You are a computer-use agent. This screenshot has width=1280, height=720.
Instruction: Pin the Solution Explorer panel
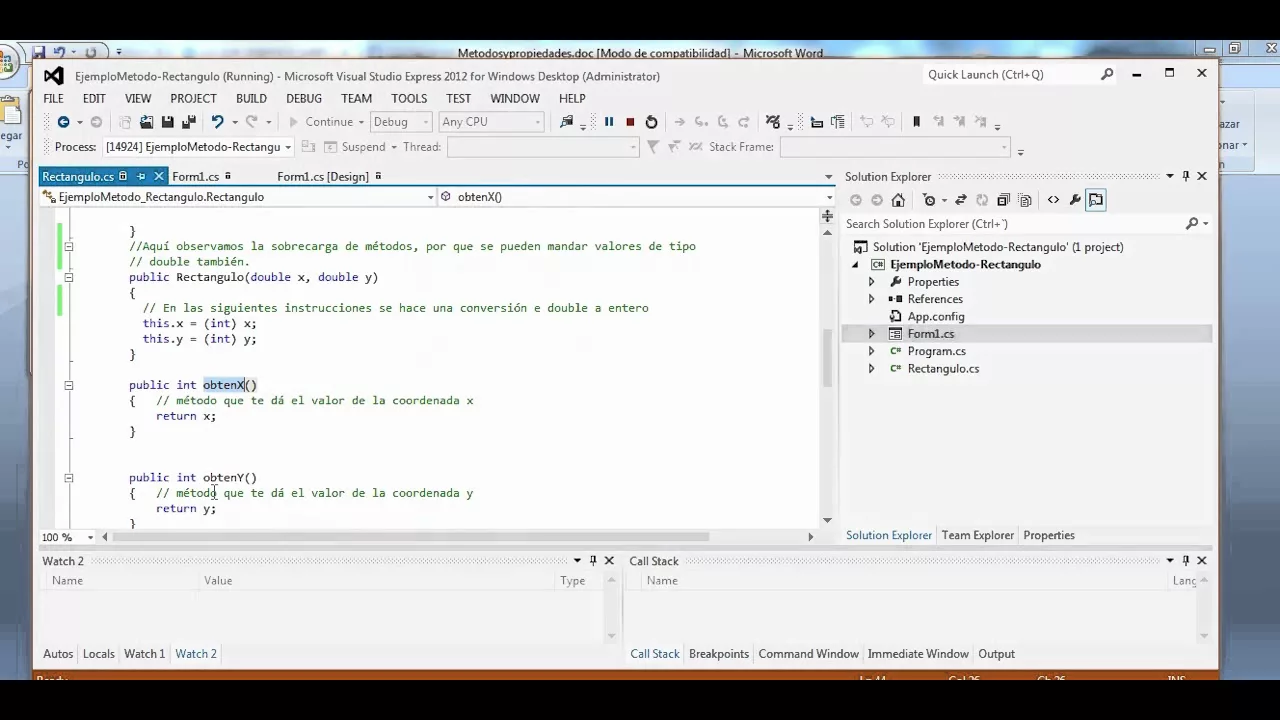pyautogui.click(x=1186, y=176)
